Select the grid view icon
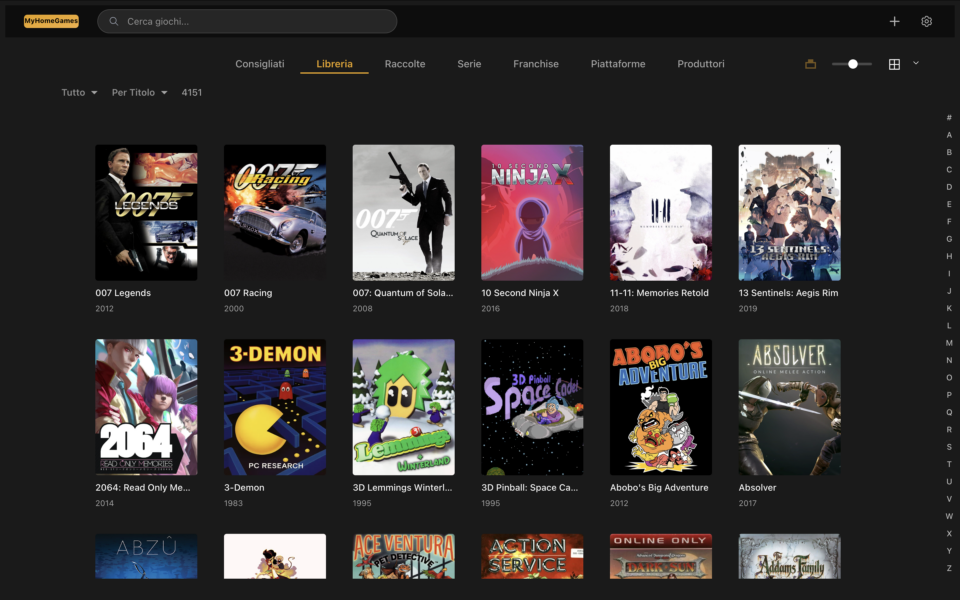 (894, 64)
